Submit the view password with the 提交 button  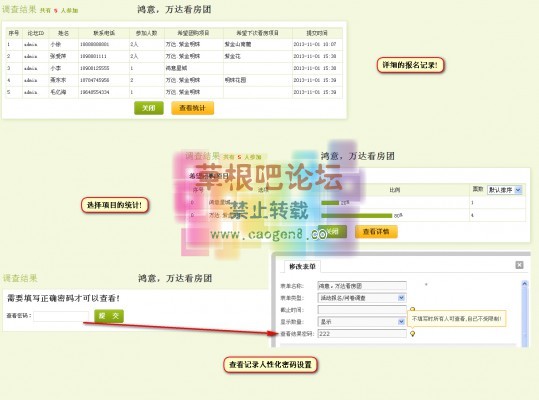109,316
